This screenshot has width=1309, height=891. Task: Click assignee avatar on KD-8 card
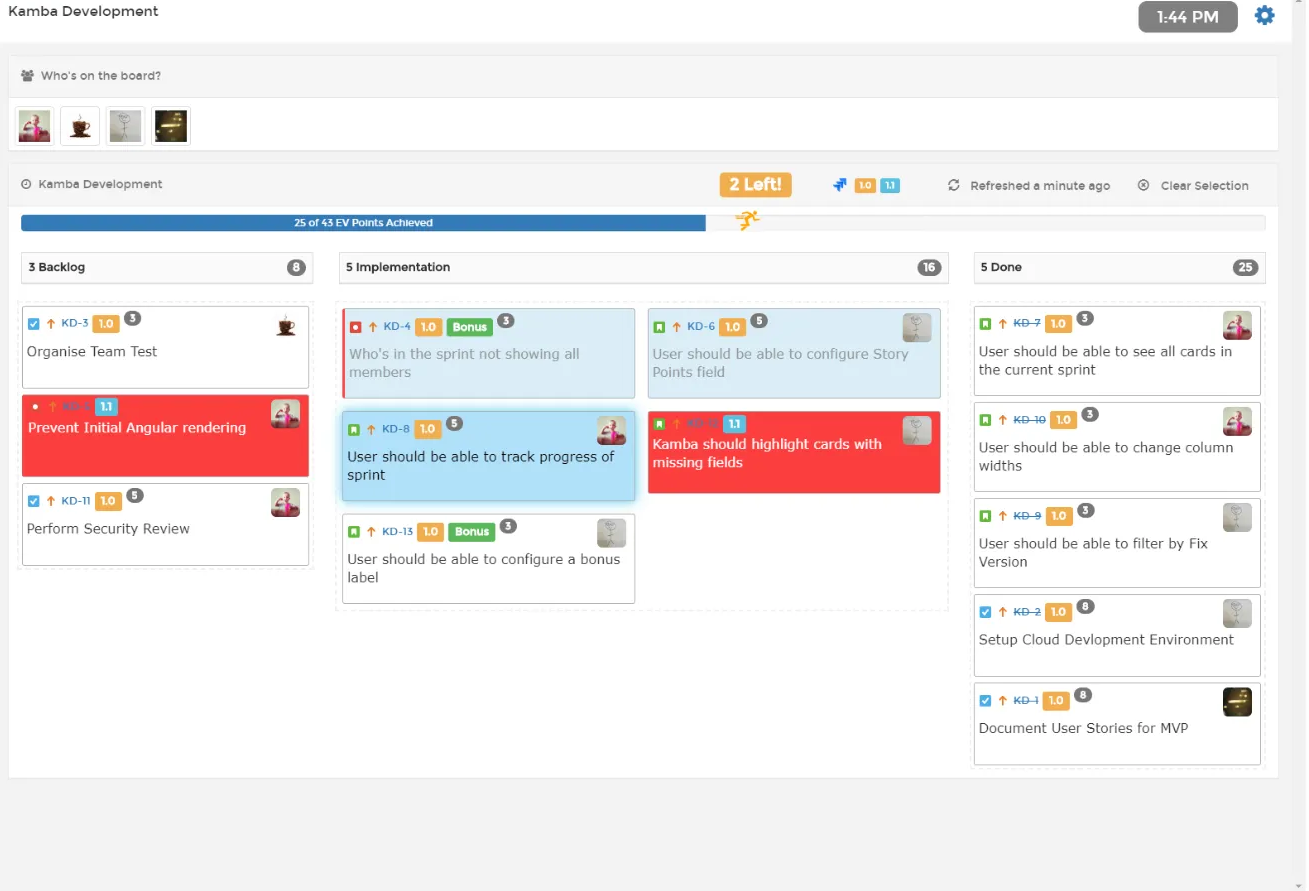[612, 431]
